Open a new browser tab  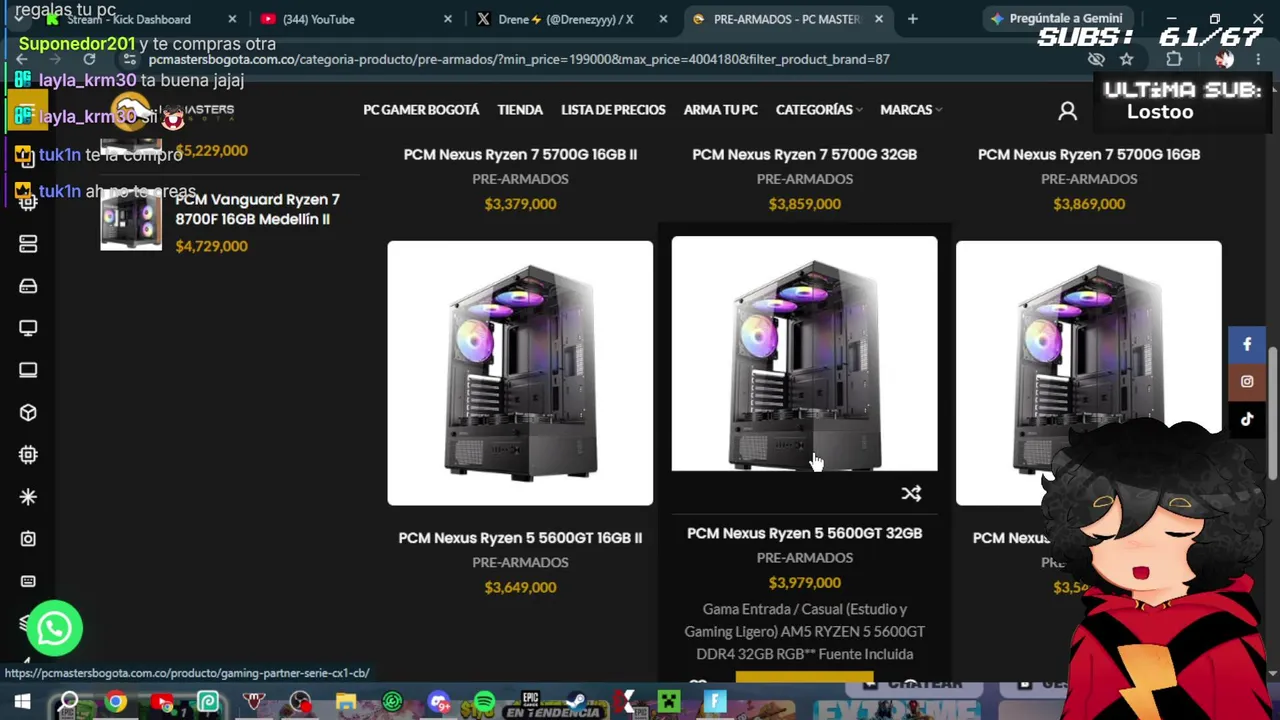[912, 19]
